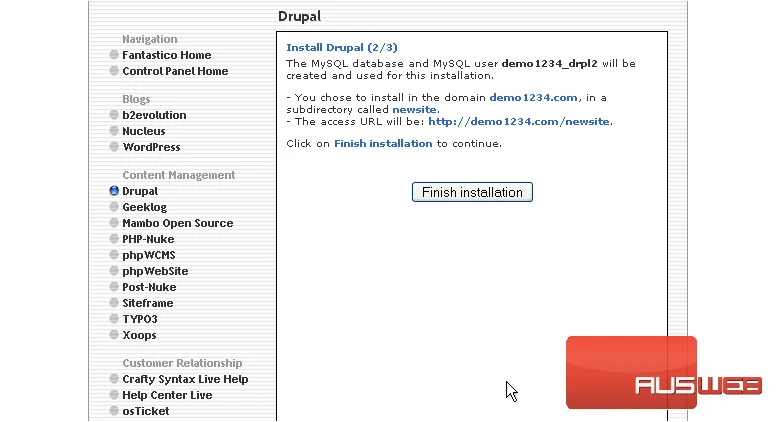
Task: Click the bullet icon next to WordPress
Action: [114, 147]
